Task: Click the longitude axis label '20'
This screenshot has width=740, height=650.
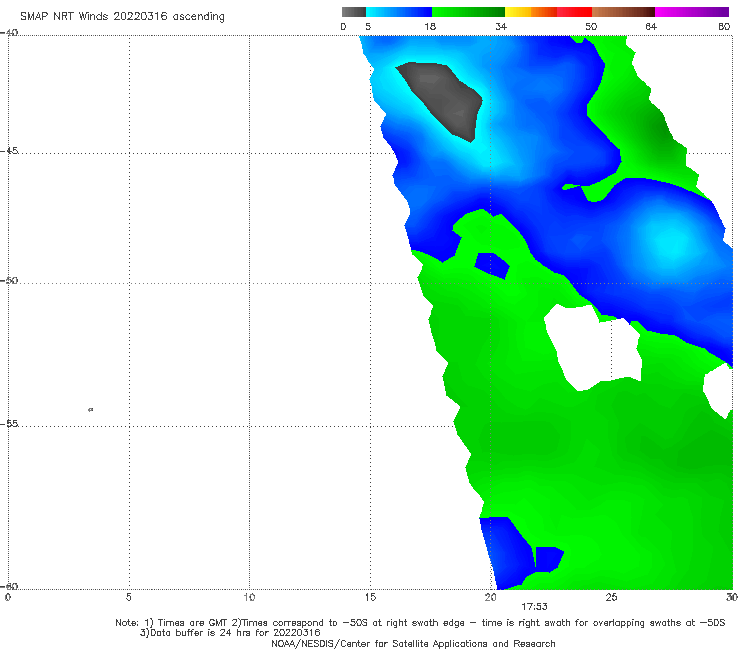Action: pos(490,597)
